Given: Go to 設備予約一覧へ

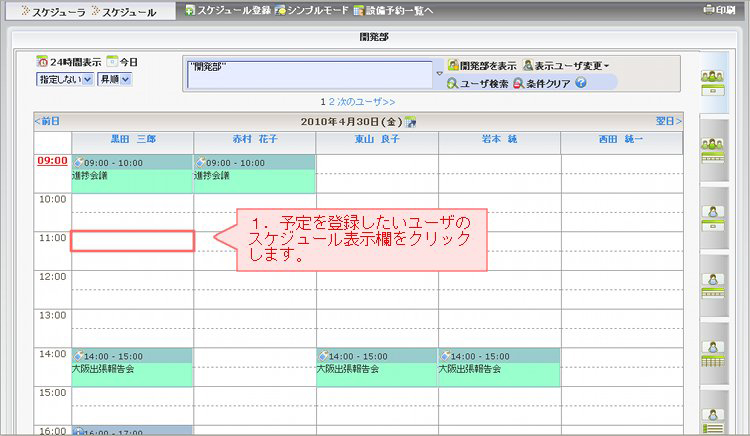Looking at the screenshot, I should pyautogui.click(x=393, y=10).
